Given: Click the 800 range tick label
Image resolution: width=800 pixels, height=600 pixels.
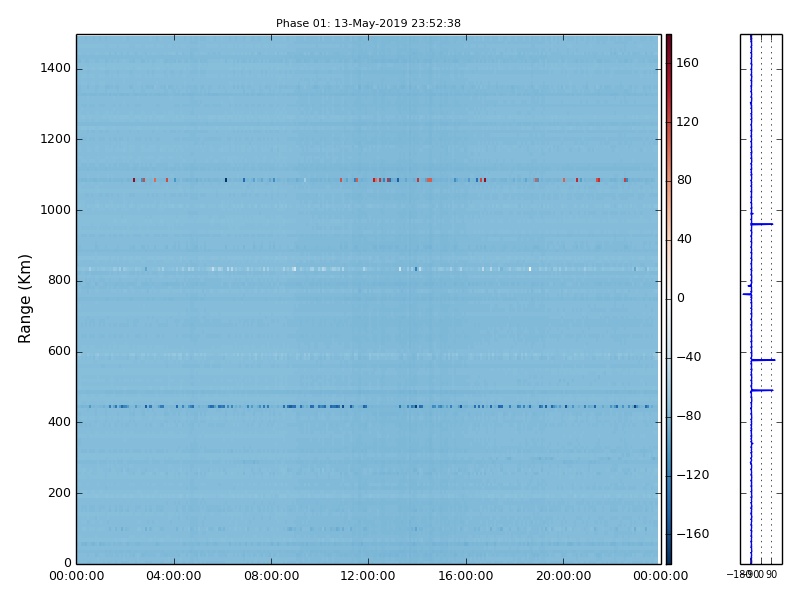Looking at the screenshot, I should (x=60, y=281).
